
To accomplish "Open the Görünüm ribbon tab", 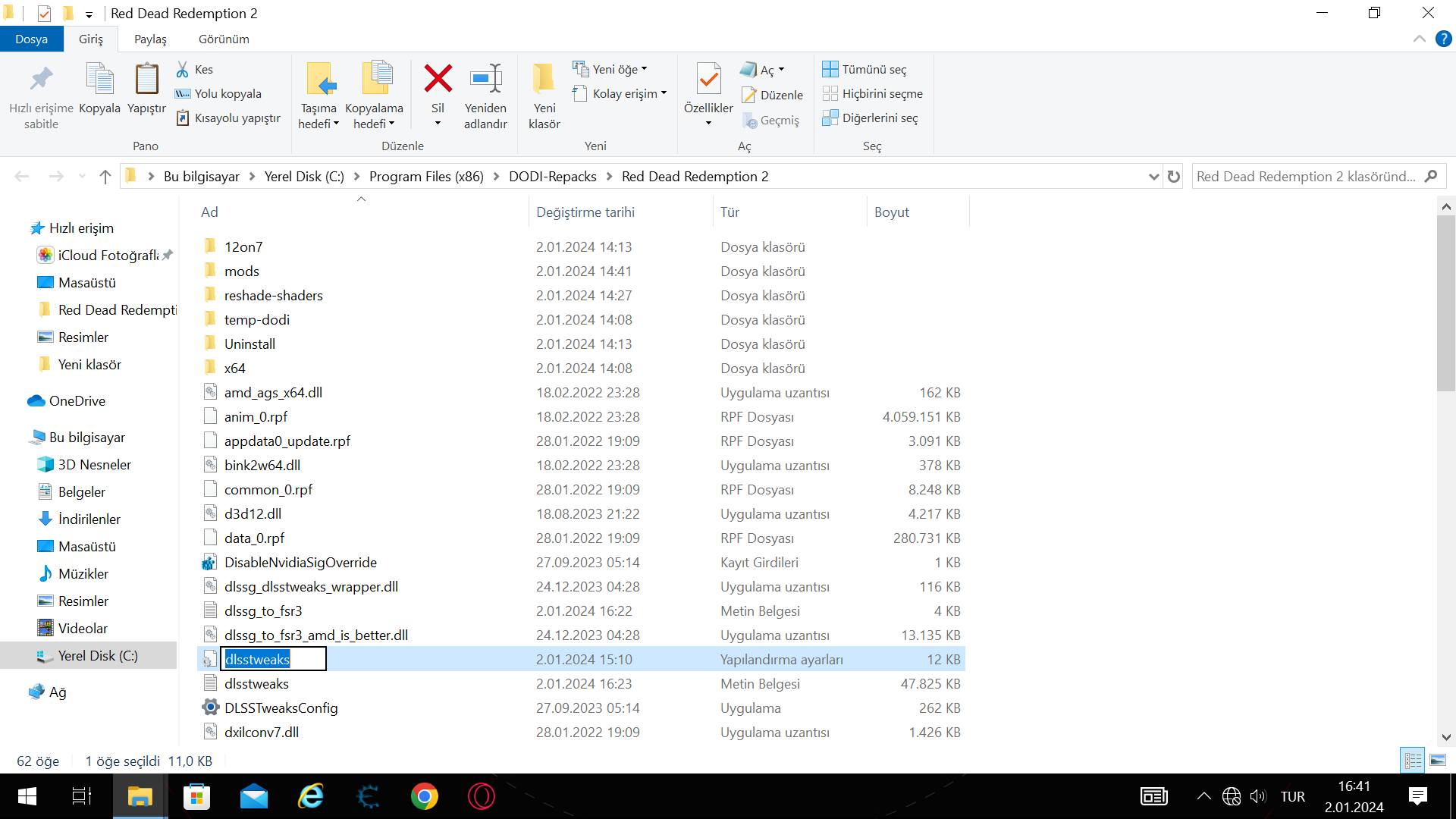I will 224,39.
